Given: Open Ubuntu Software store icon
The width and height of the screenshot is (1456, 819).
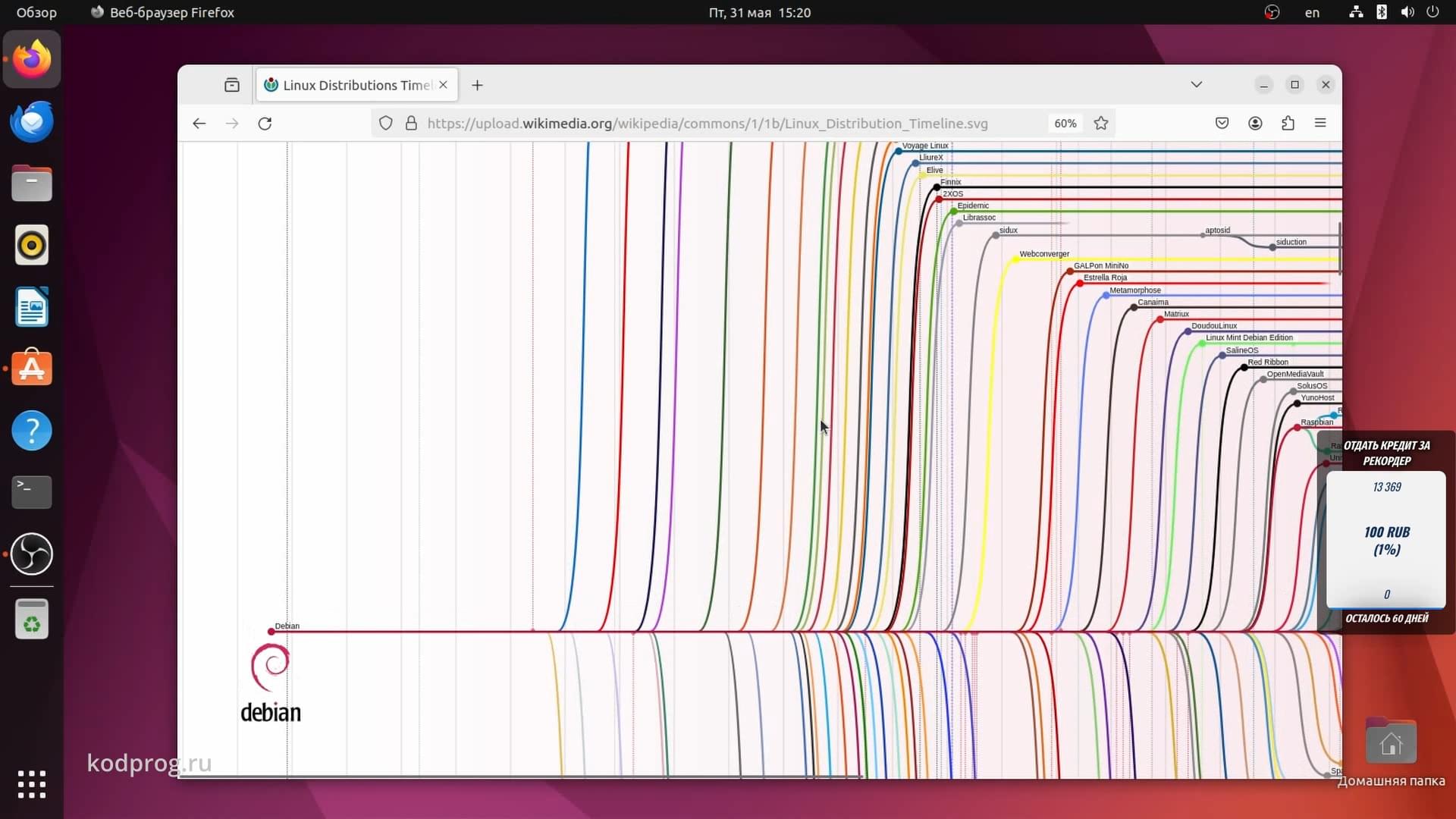Looking at the screenshot, I should point(32,369).
